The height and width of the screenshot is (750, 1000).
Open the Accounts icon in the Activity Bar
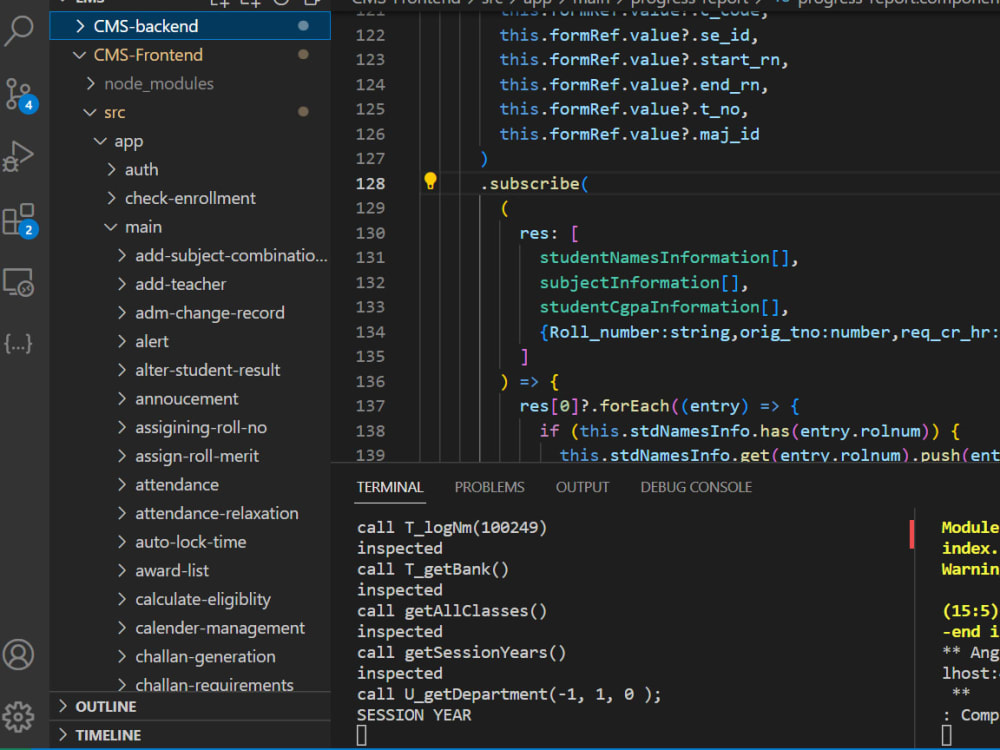click(20, 655)
